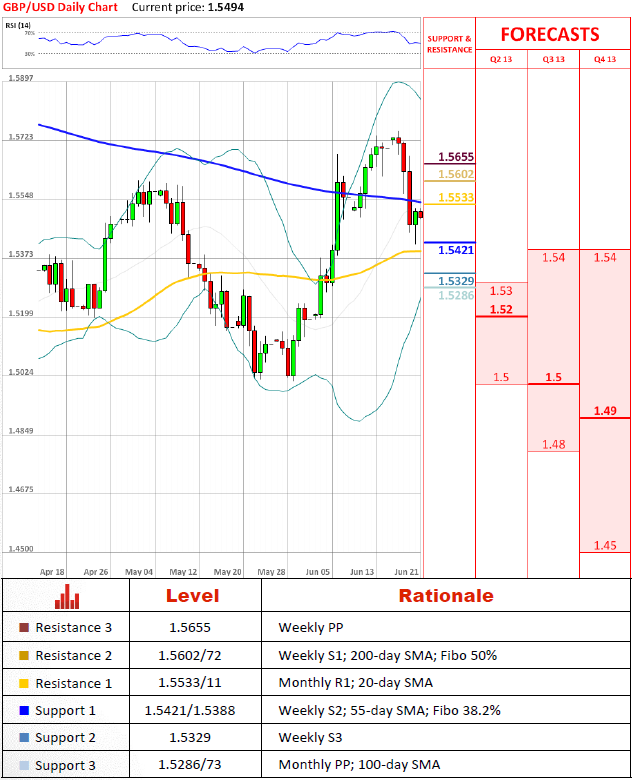The height and width of the screenshot is (780, 633).
Task: Click the 1.5329 support level label
Action: pyautogui.click(x=456, y=281)
